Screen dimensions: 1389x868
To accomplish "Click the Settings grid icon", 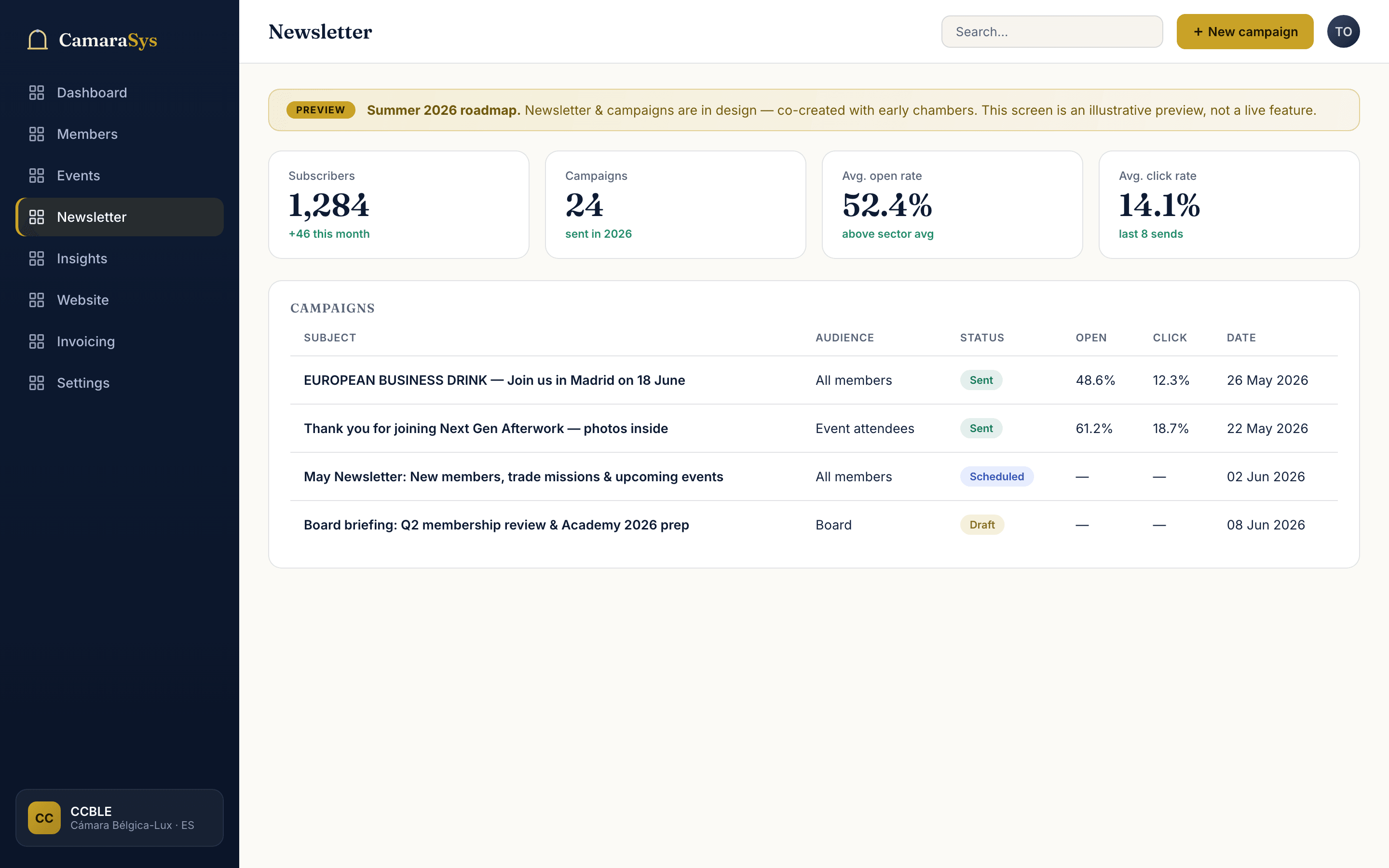I will [37, 383].
